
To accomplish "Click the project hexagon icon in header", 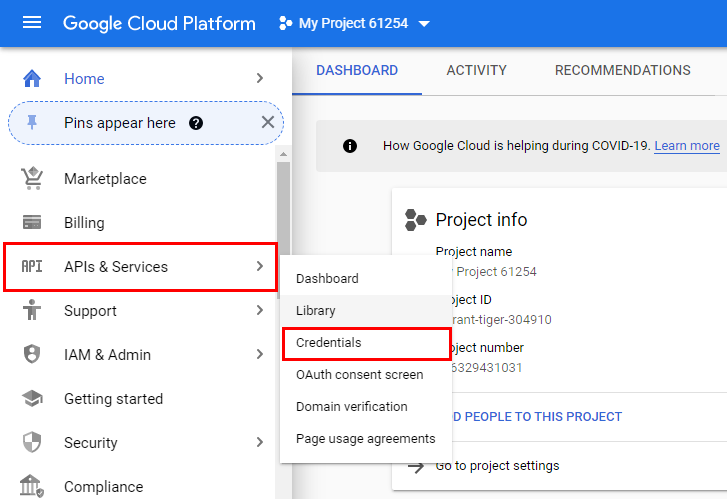I will (x=286, y=23).
